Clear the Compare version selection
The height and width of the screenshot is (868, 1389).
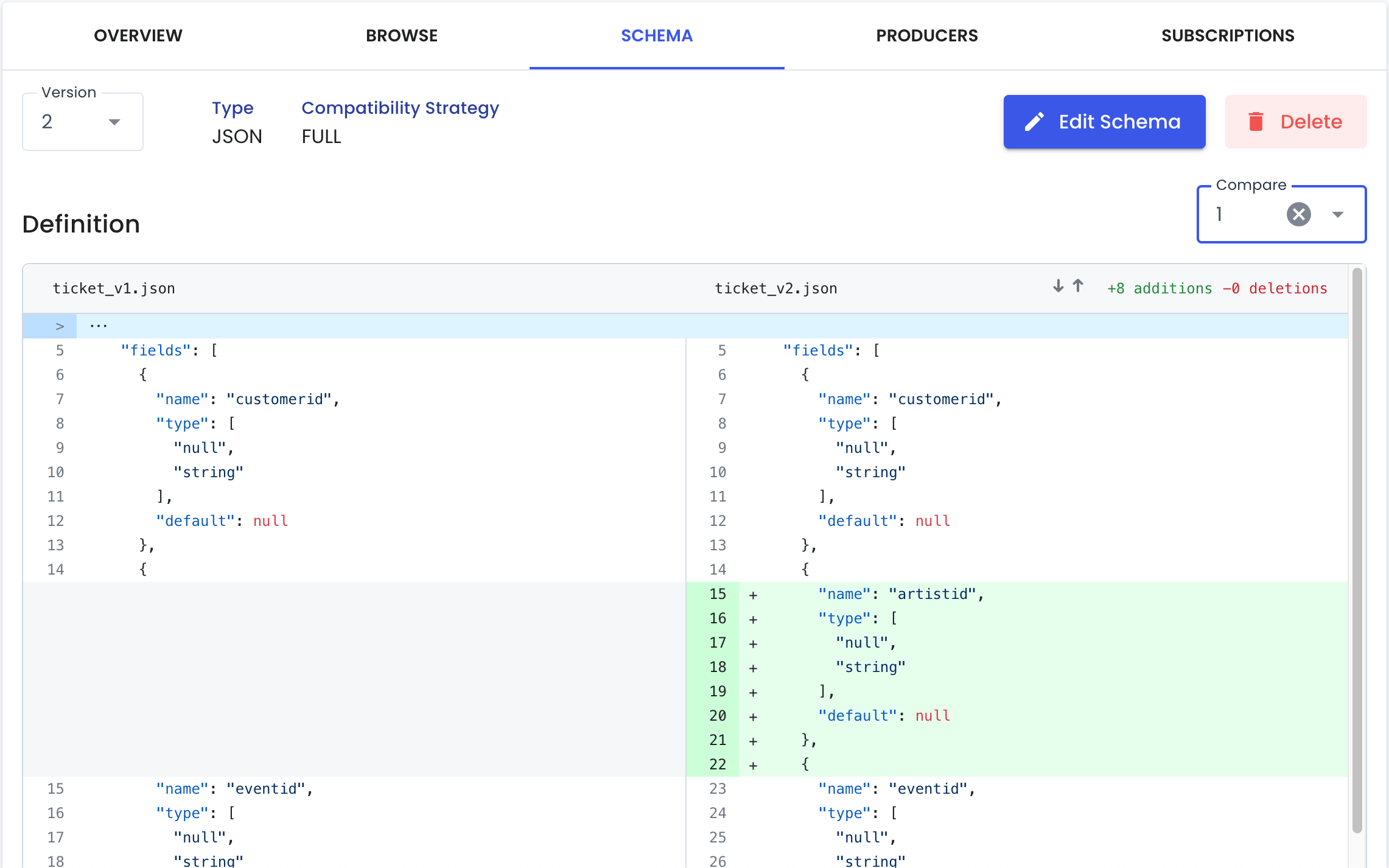[1298, 214]
